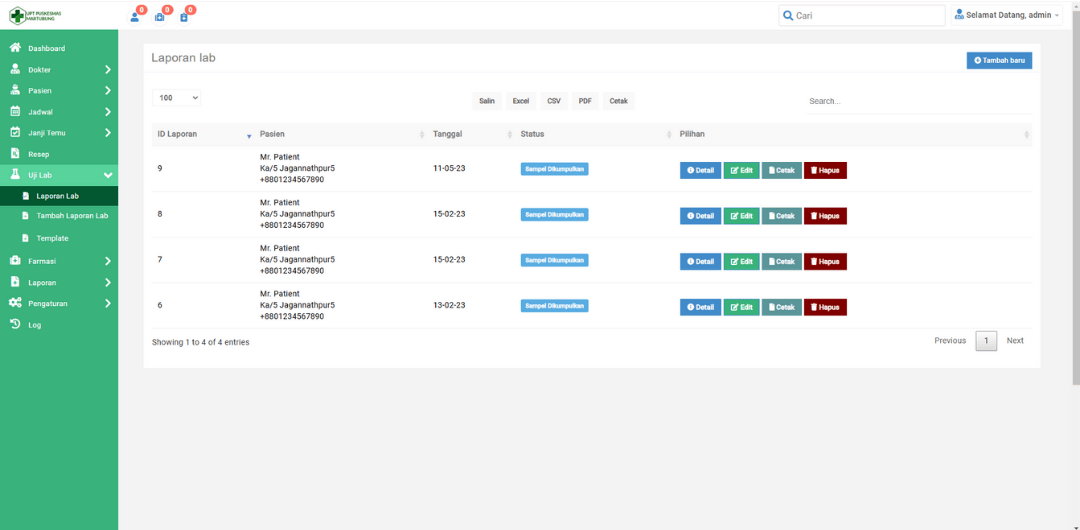1080x530 pixels.
Task: Expand the Farmasi sidebar menu
Action: (59, 261)
